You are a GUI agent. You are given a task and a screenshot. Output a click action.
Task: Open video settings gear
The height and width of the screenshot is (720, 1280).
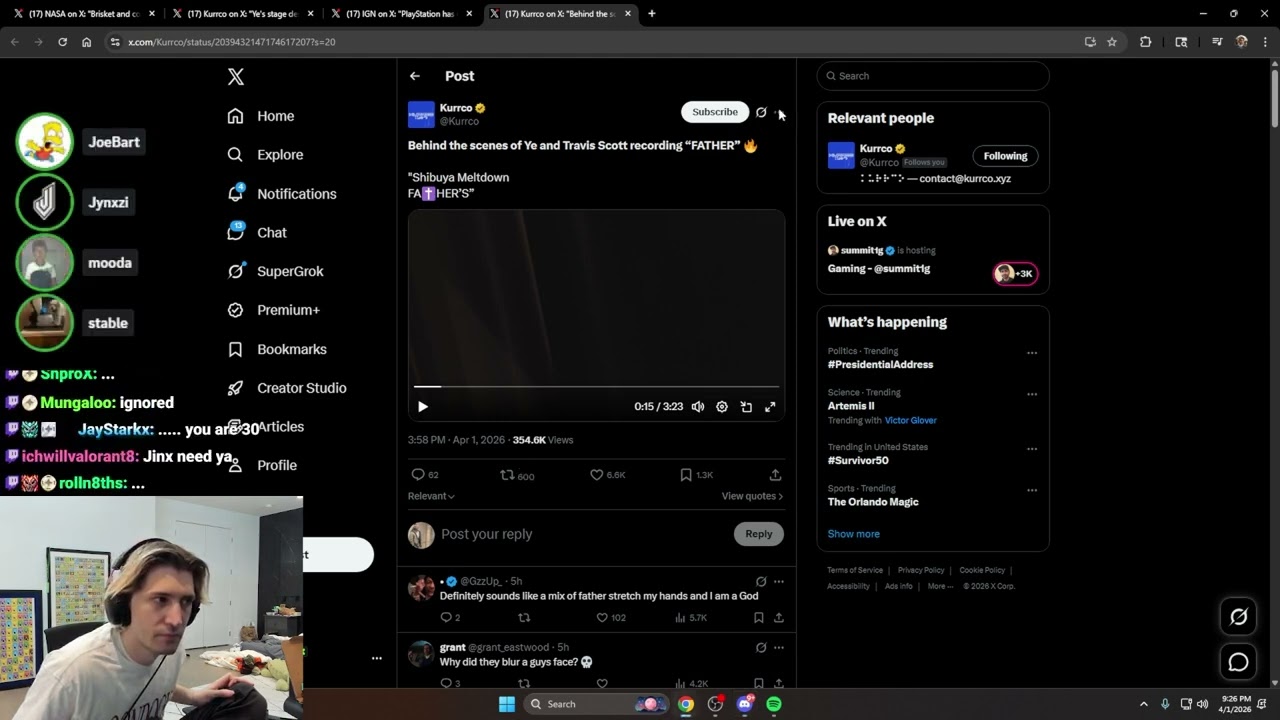[x=722, y=407]
